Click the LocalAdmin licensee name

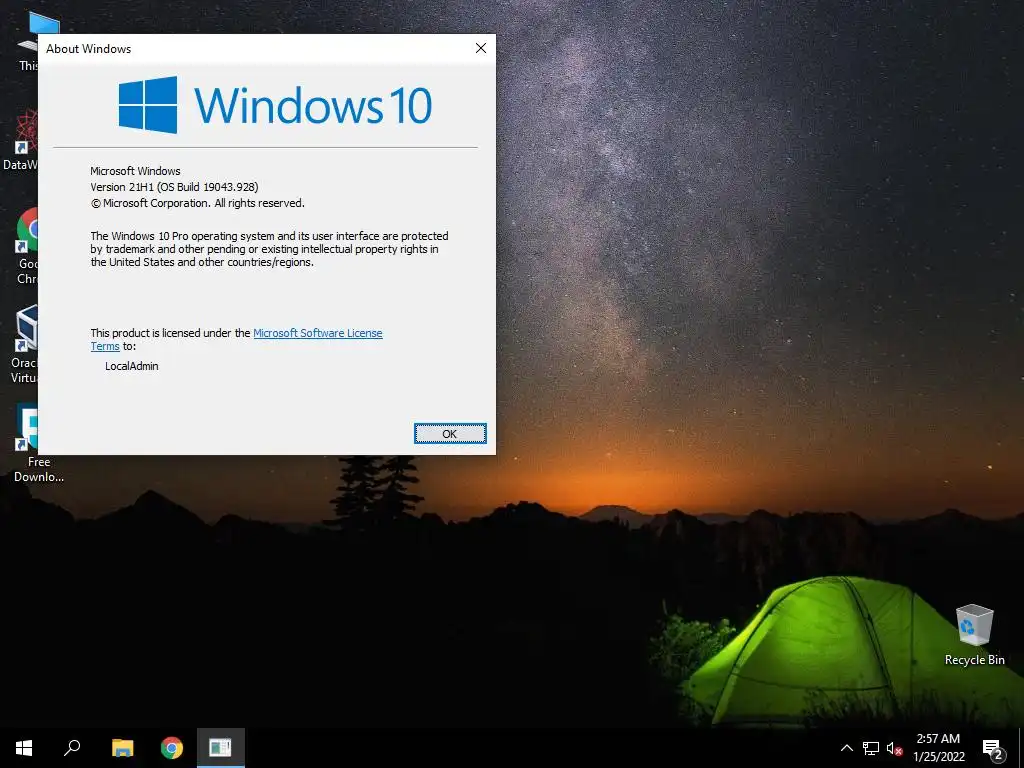pyautogui.click(x=132, y=366)
